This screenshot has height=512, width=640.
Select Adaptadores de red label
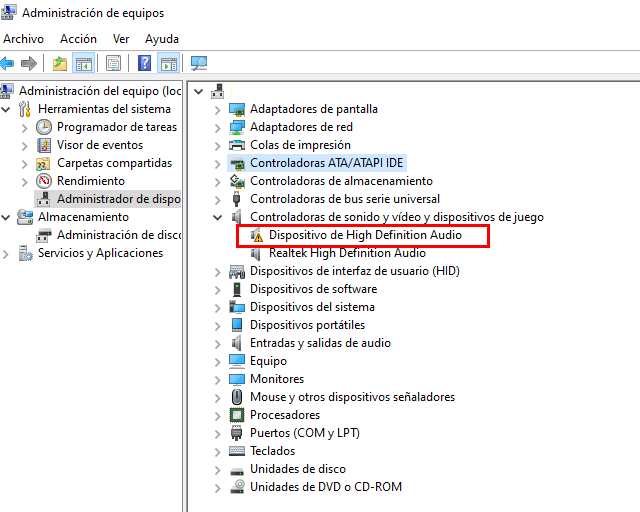[301, 127]
